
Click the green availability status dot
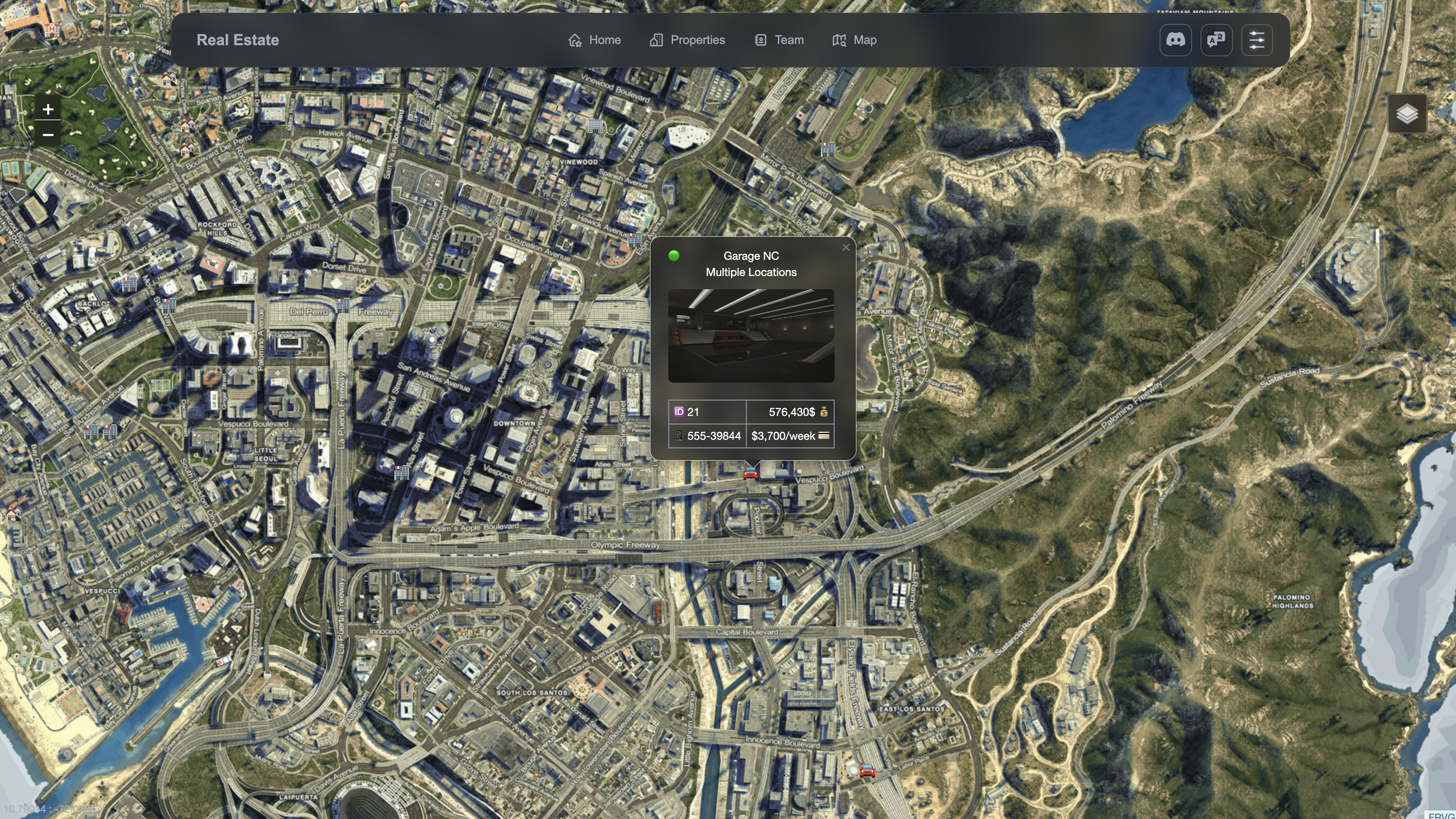coord(673,256)
